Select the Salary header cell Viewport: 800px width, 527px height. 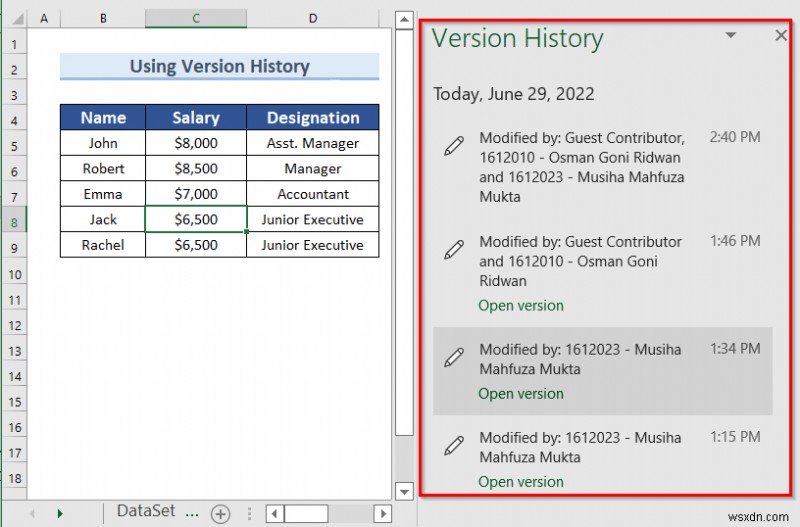click(x=196, y=117)
